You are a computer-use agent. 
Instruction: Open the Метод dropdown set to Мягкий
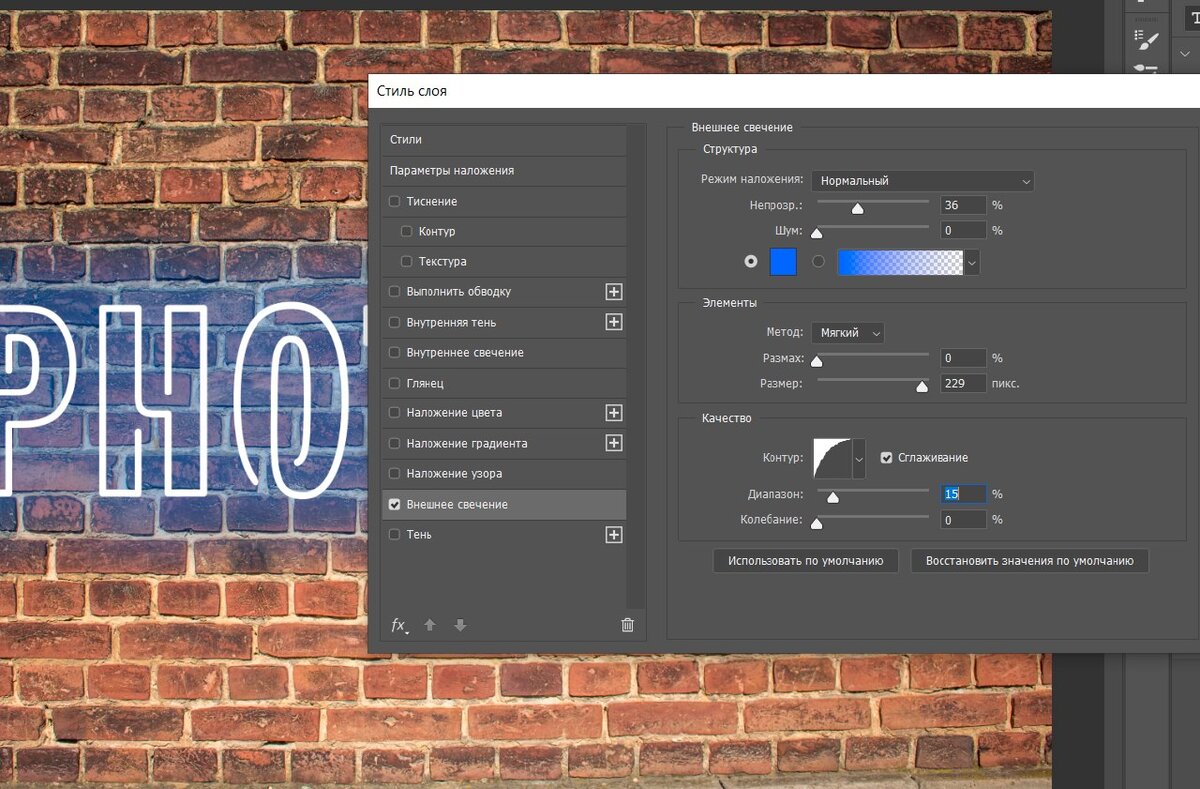pos(847,333)
